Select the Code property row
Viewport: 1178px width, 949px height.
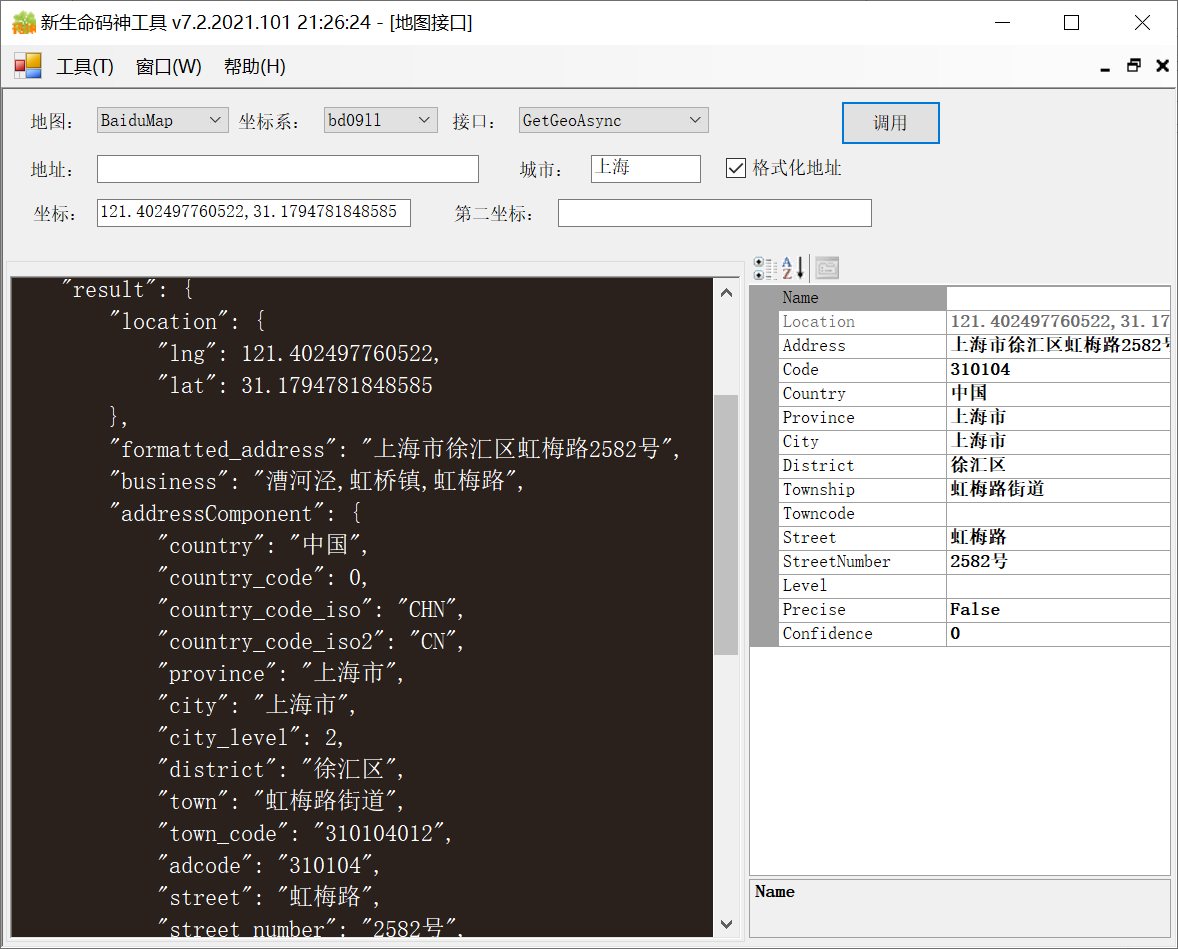click(974, 370)
